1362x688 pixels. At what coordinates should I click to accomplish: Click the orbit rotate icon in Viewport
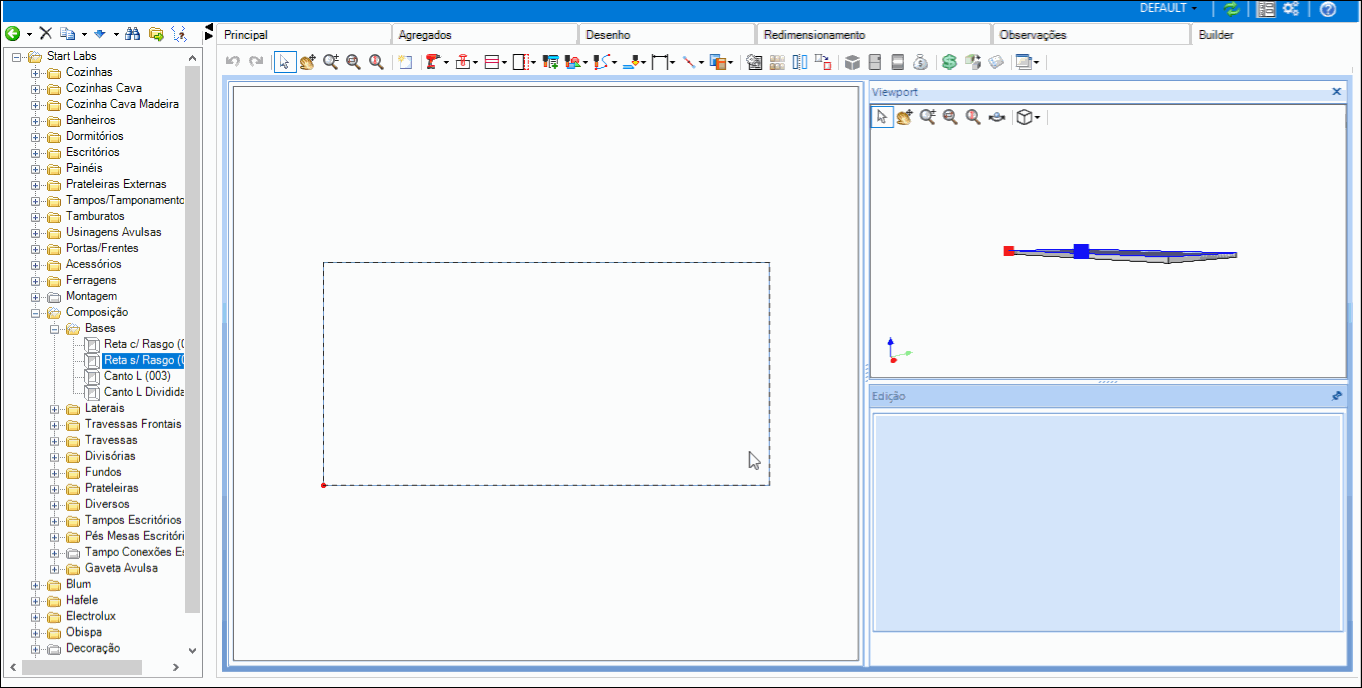tap(997, 117)
